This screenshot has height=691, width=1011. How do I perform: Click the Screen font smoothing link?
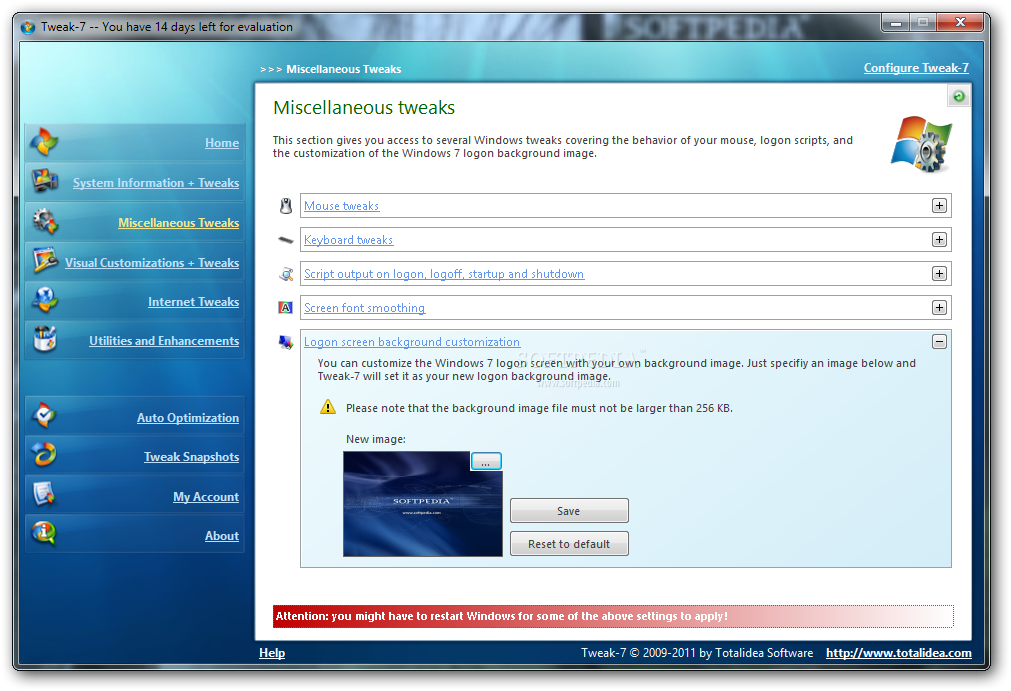tap(364, 308)
